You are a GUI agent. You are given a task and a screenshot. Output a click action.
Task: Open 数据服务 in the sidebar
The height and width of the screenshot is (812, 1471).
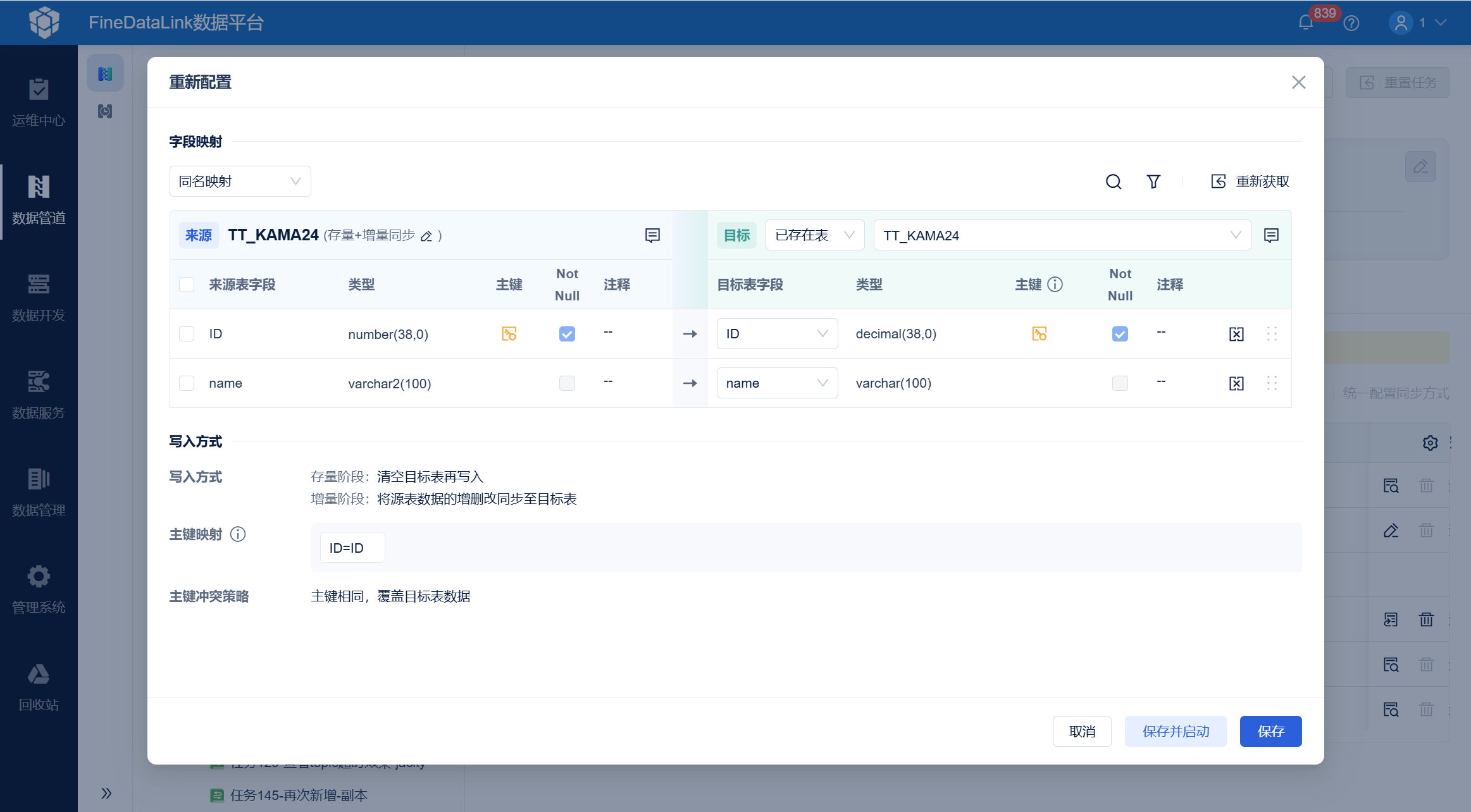click(39, 395)
